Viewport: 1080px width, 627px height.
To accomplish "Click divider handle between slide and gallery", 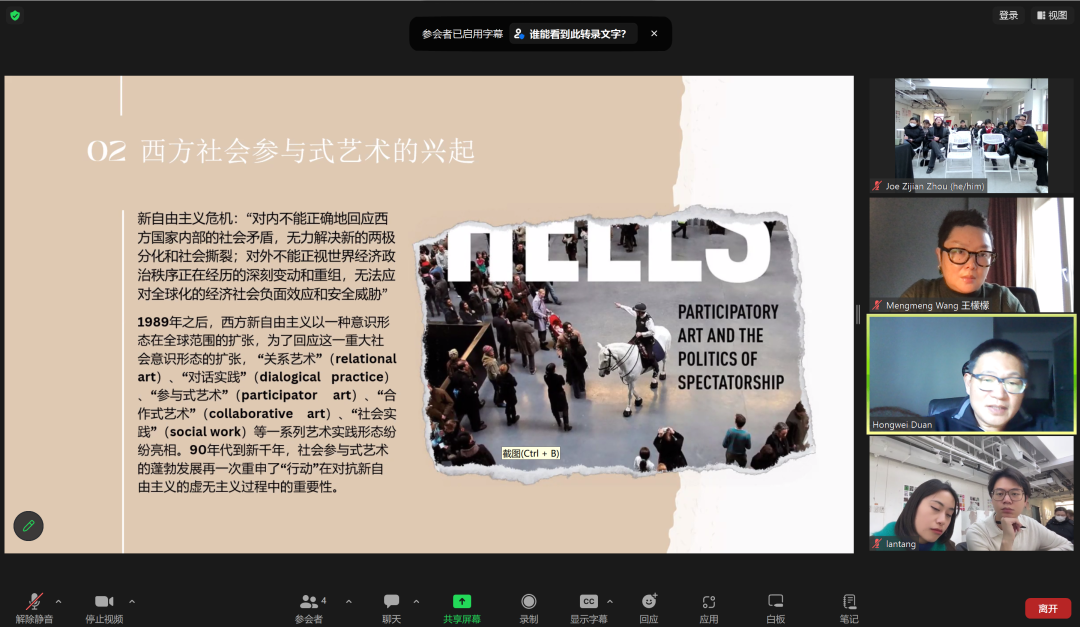I will coord(858,314).
